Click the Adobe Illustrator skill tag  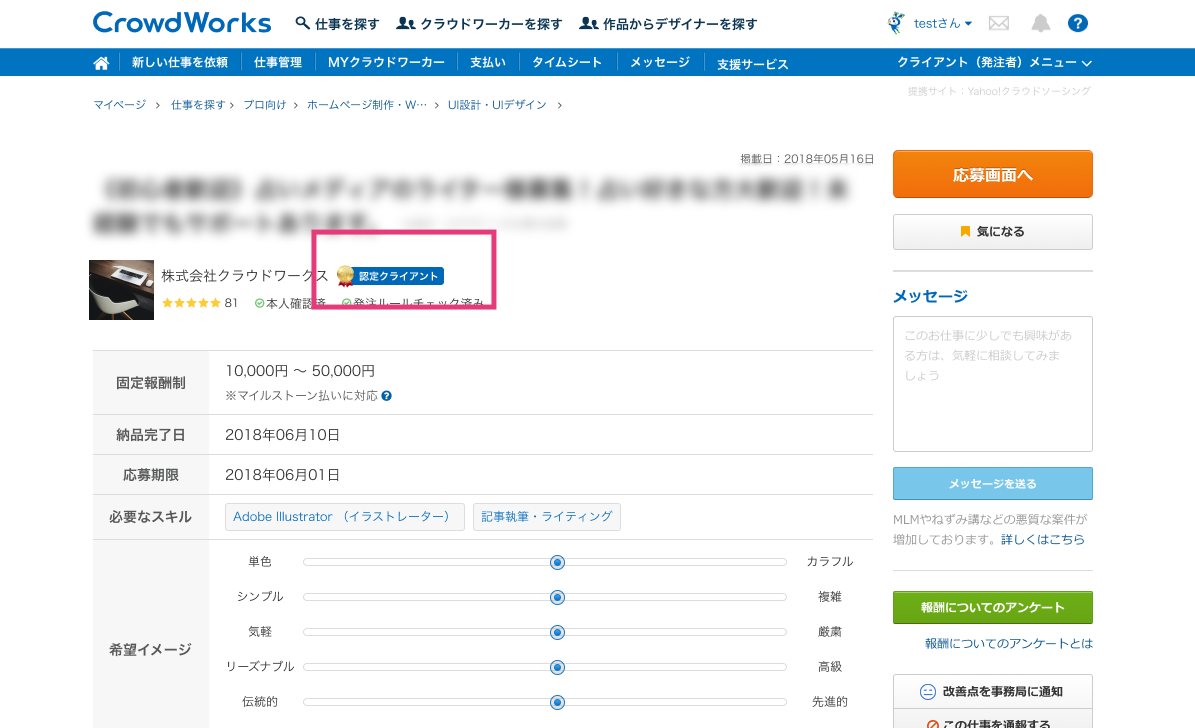click(344, 517)
